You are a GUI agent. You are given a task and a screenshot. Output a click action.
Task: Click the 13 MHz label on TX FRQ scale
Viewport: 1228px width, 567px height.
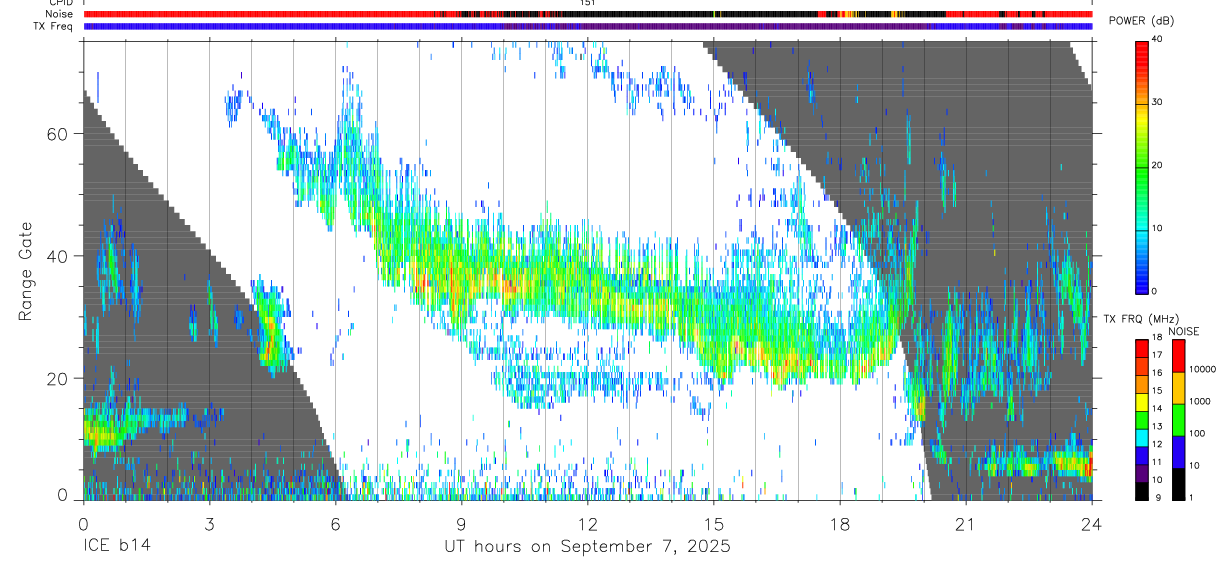coord(1157,426)
